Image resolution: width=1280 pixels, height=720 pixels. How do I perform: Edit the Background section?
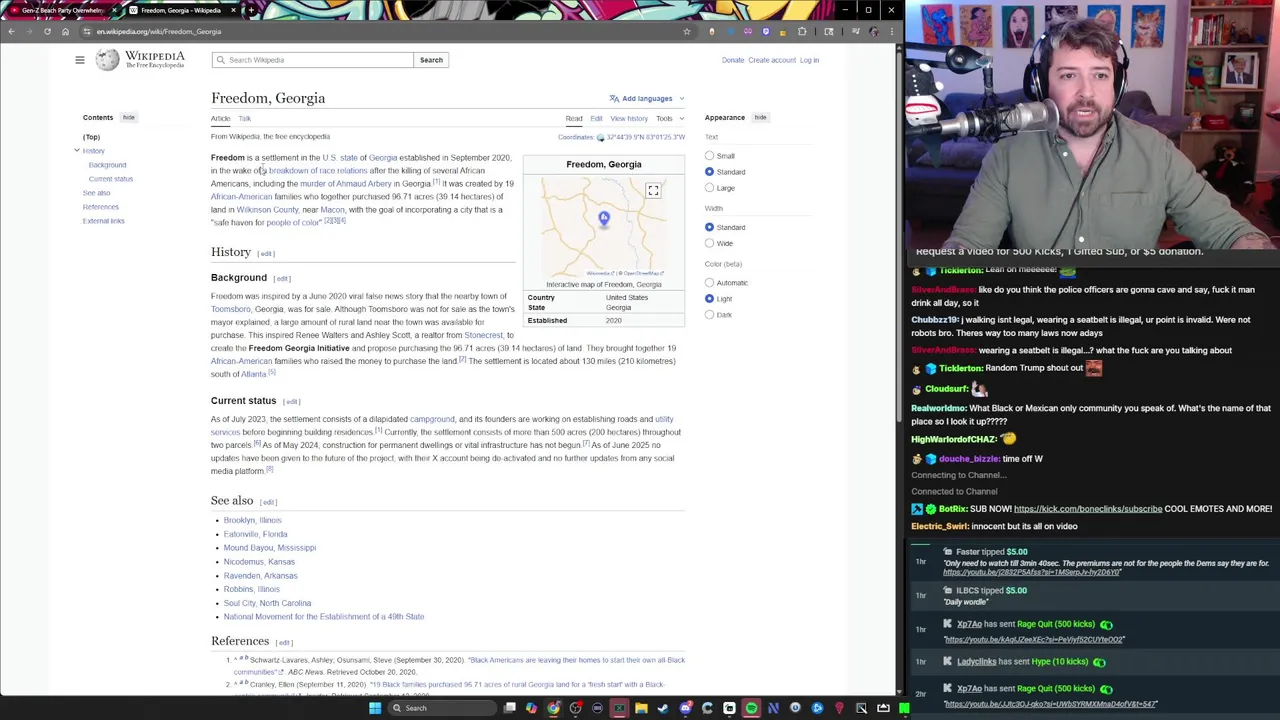coord(282,279)
